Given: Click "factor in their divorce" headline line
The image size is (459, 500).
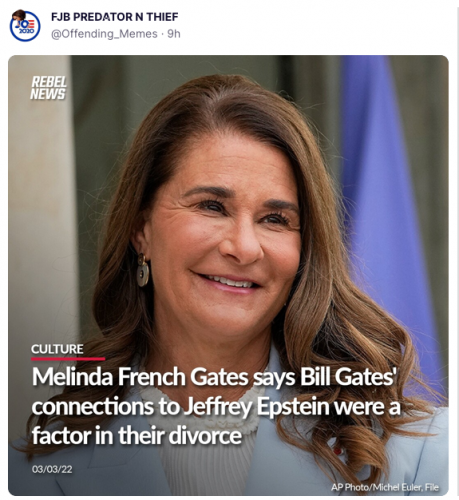Looking at the screenshot, I should tap(137, 436).
